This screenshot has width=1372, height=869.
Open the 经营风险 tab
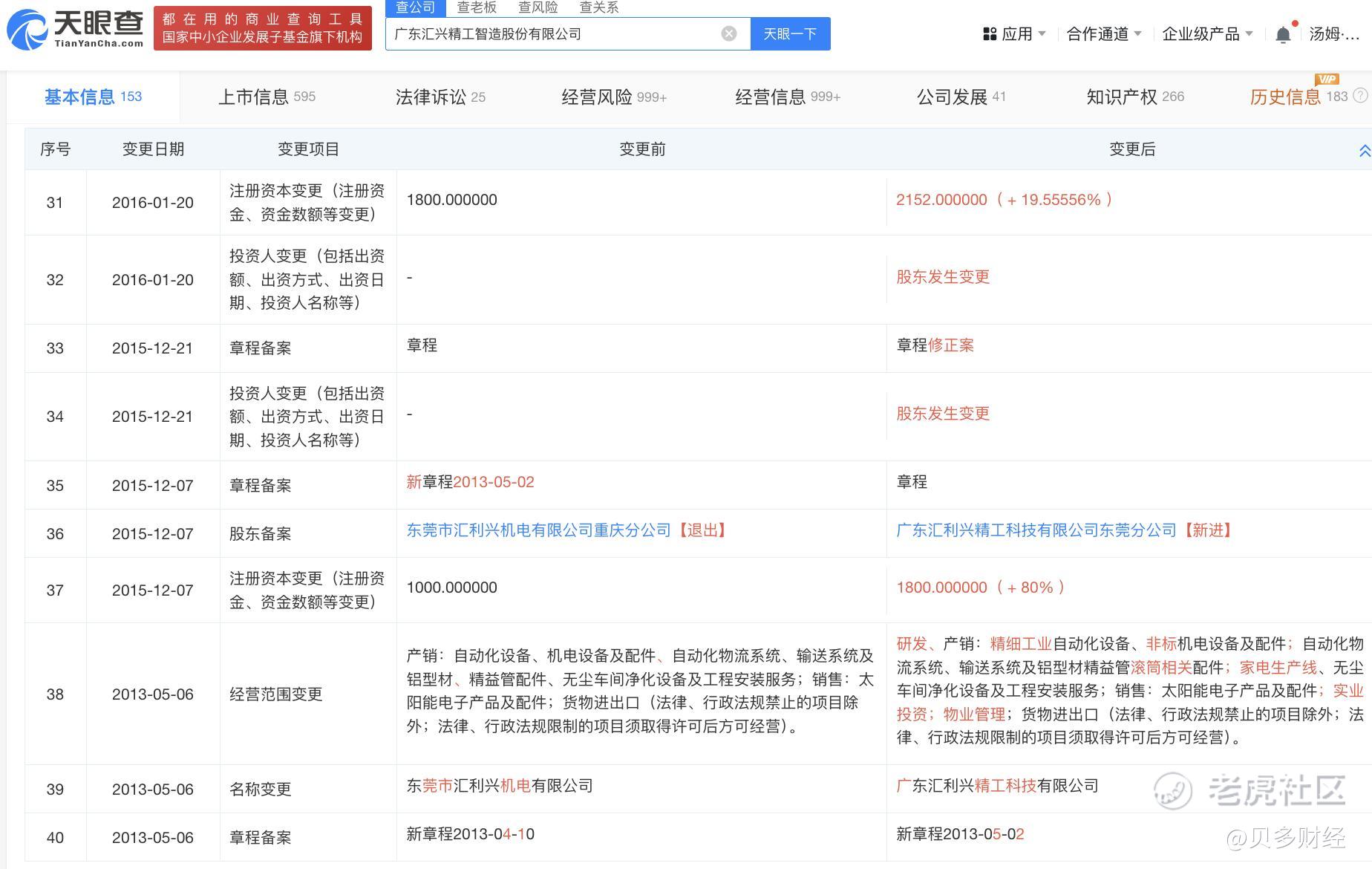pyautogui.click(x=613, y=97)
